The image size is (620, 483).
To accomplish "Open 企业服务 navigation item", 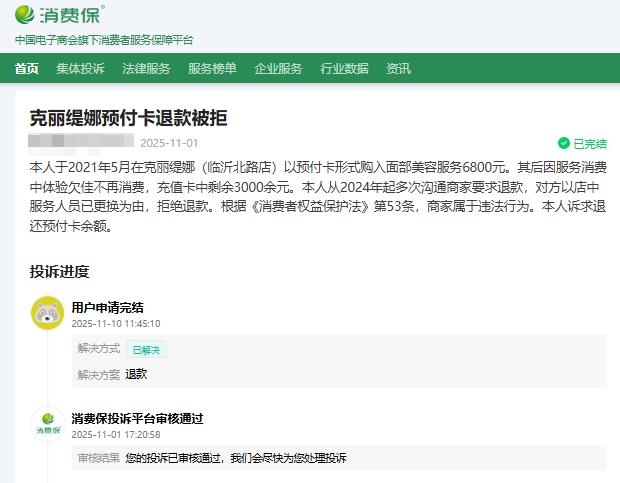I will [x=278, y=69].
